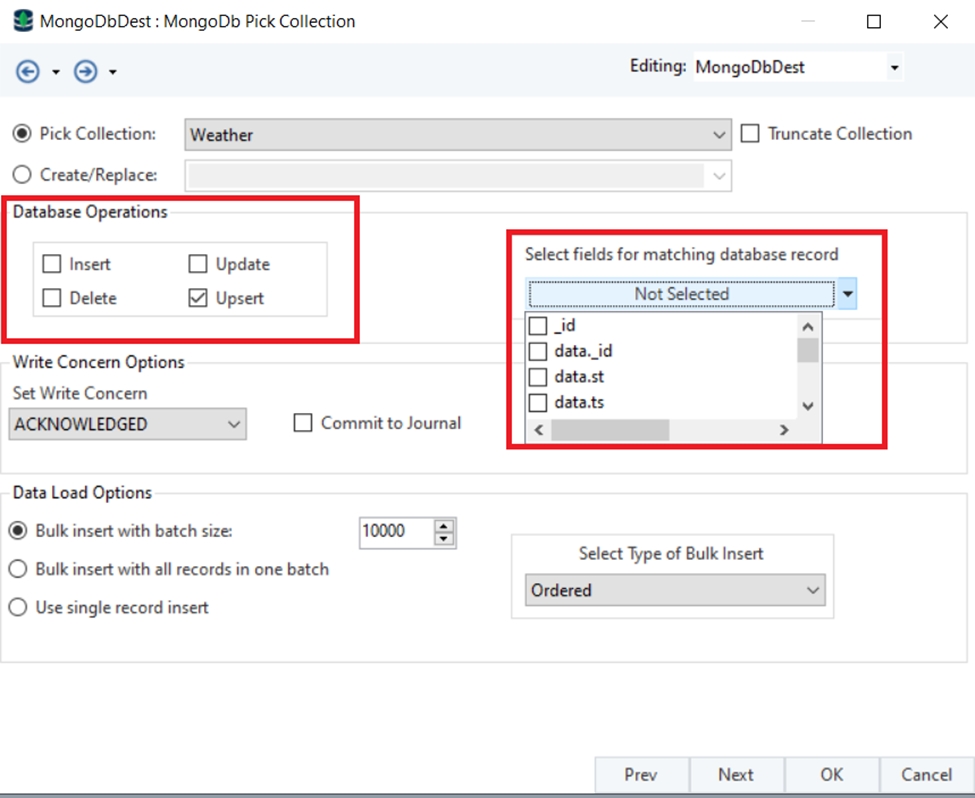Check the data.st field checkbox
975x798 pixels.
pos(538,377)
